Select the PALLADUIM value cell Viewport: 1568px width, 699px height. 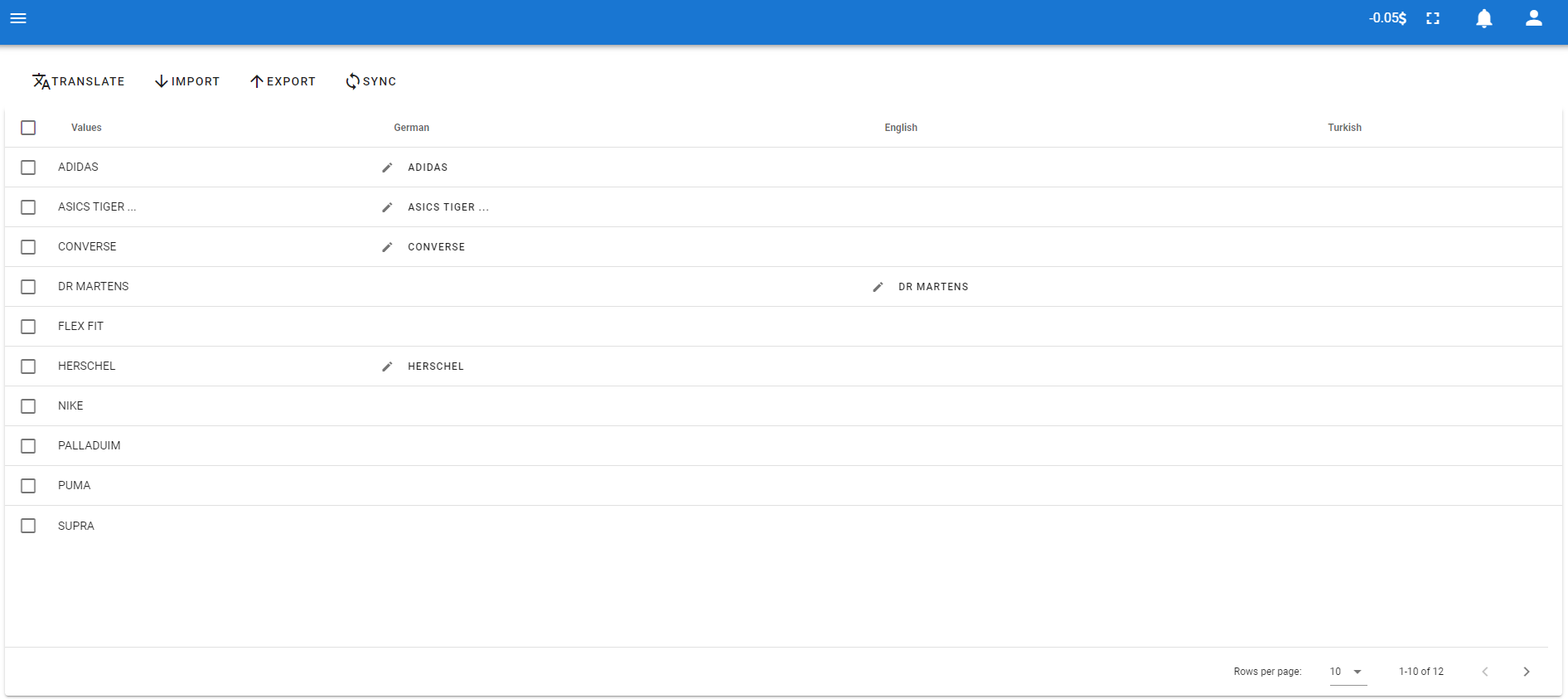click(x=90, y=445)
